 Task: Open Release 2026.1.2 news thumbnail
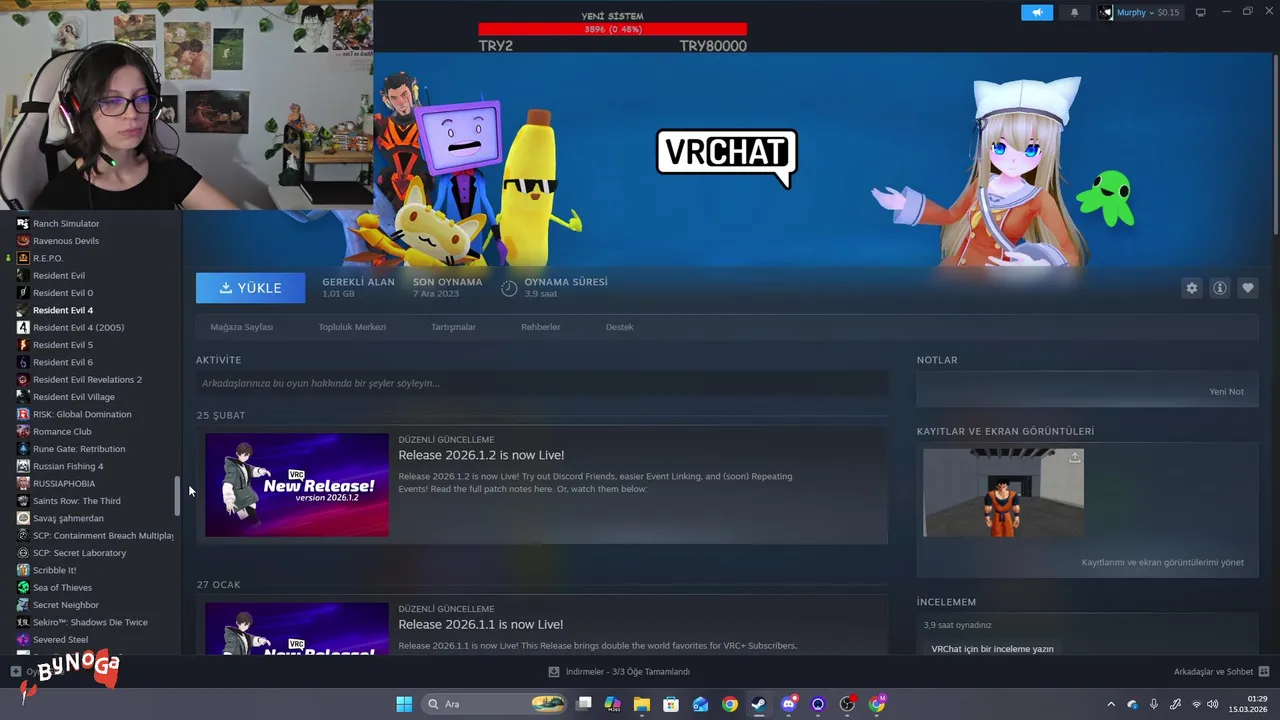pyautogui.click(x=297, y=485)
